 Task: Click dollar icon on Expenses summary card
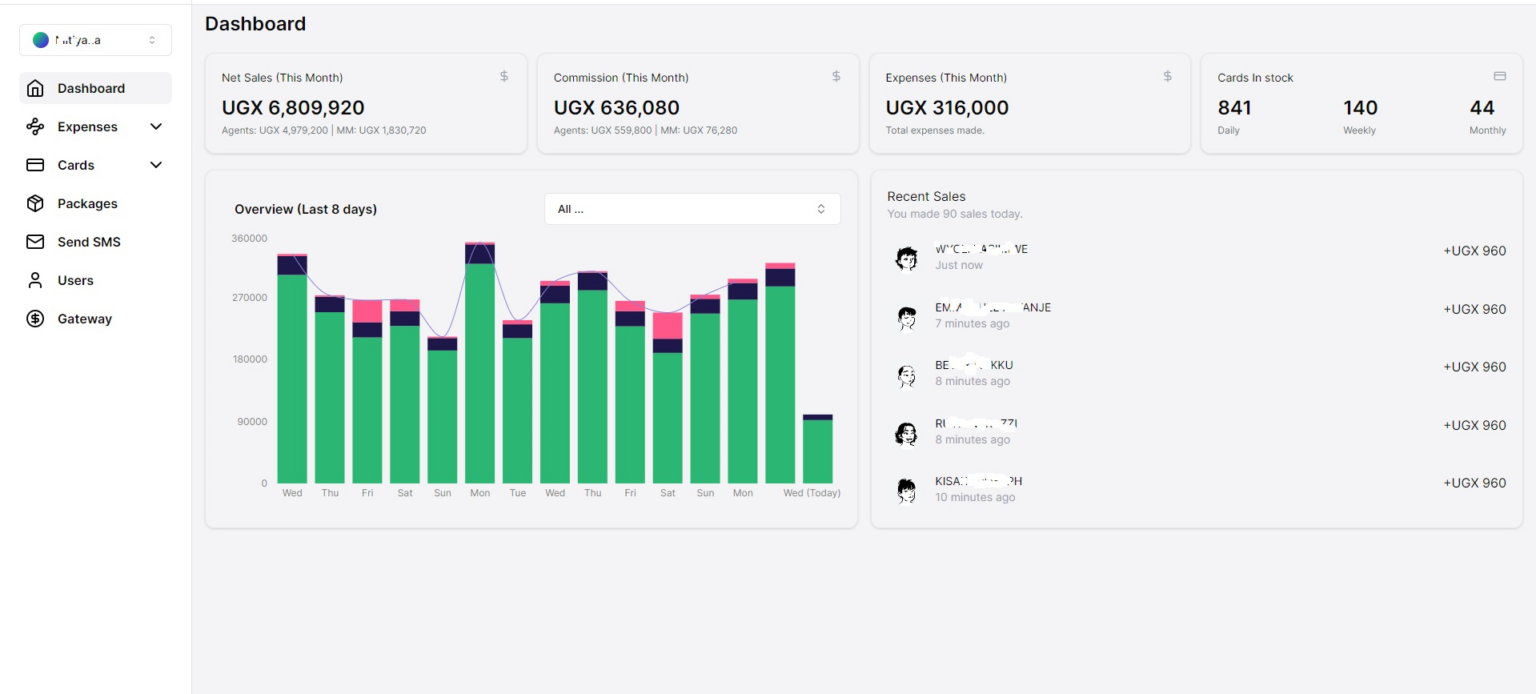tap(1167, 76)
